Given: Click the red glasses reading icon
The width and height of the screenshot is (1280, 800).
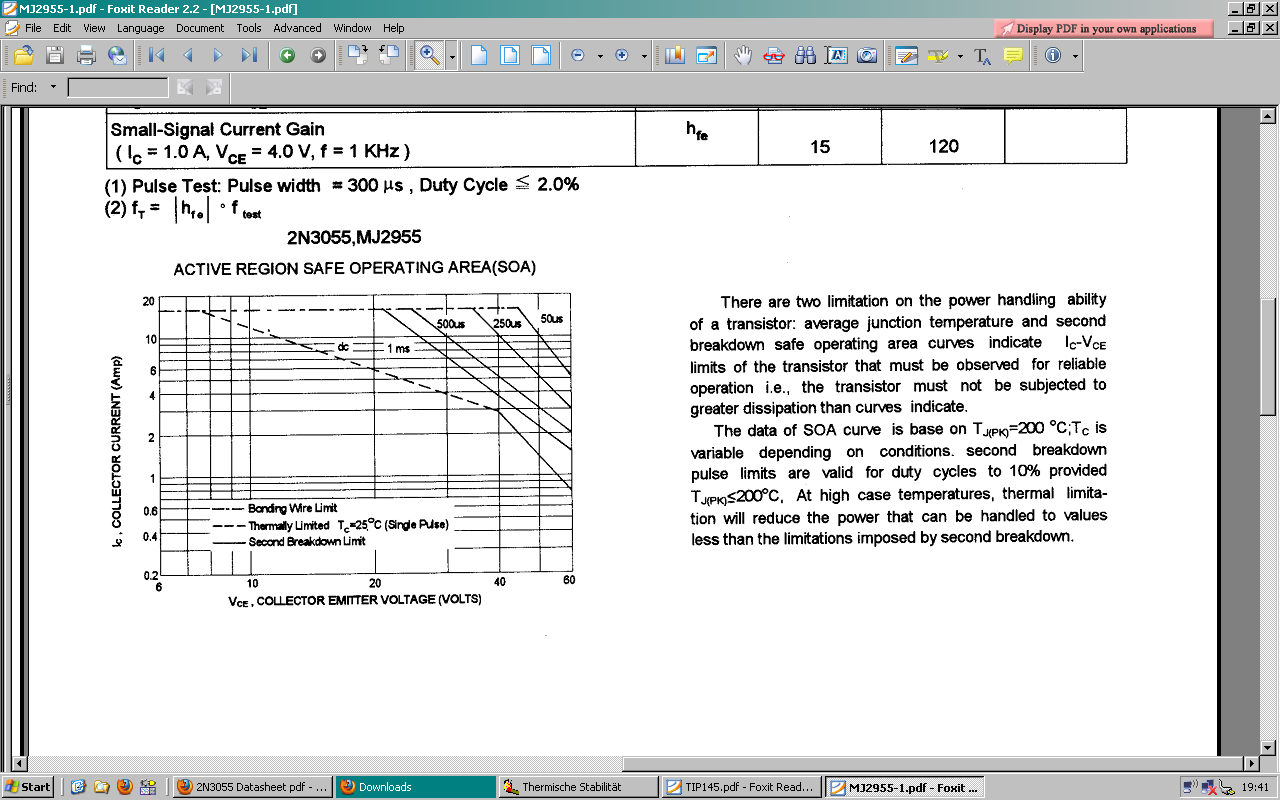Looking at the screenshot, I should [x=774, y=55].
